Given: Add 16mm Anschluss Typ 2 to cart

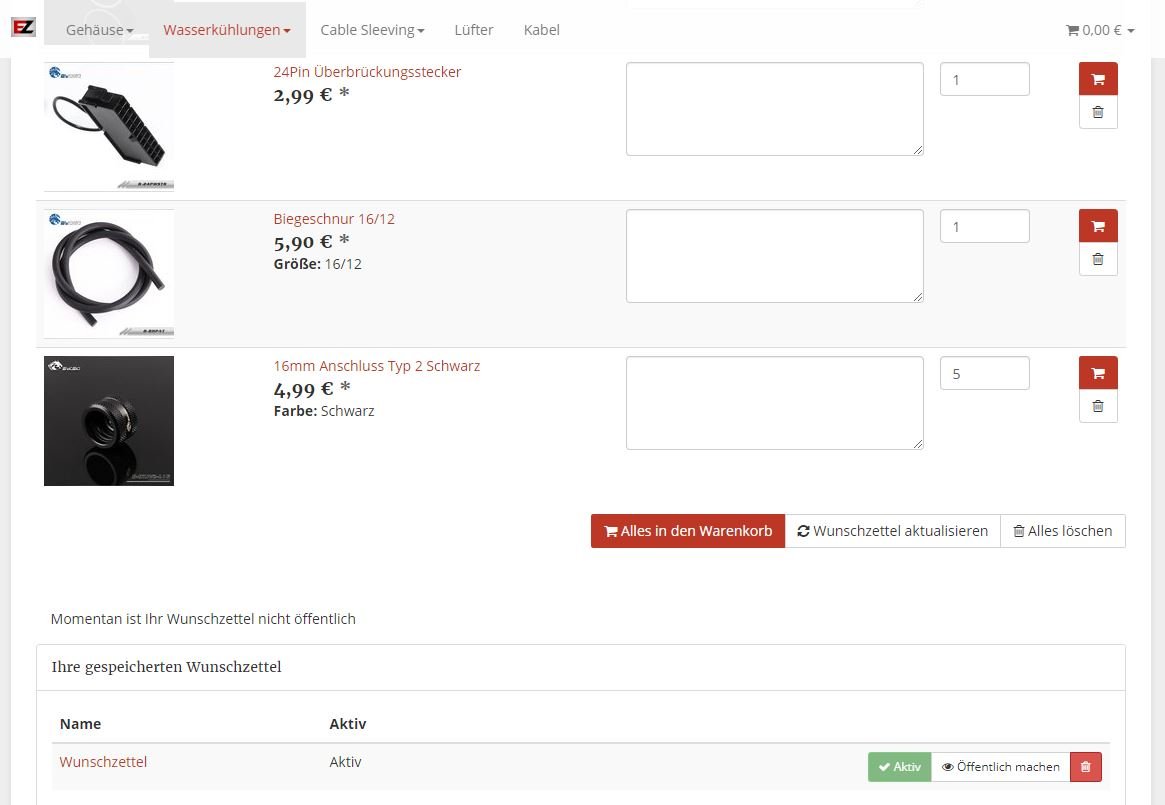Looking at the screenshot, I should (1098, 373).
